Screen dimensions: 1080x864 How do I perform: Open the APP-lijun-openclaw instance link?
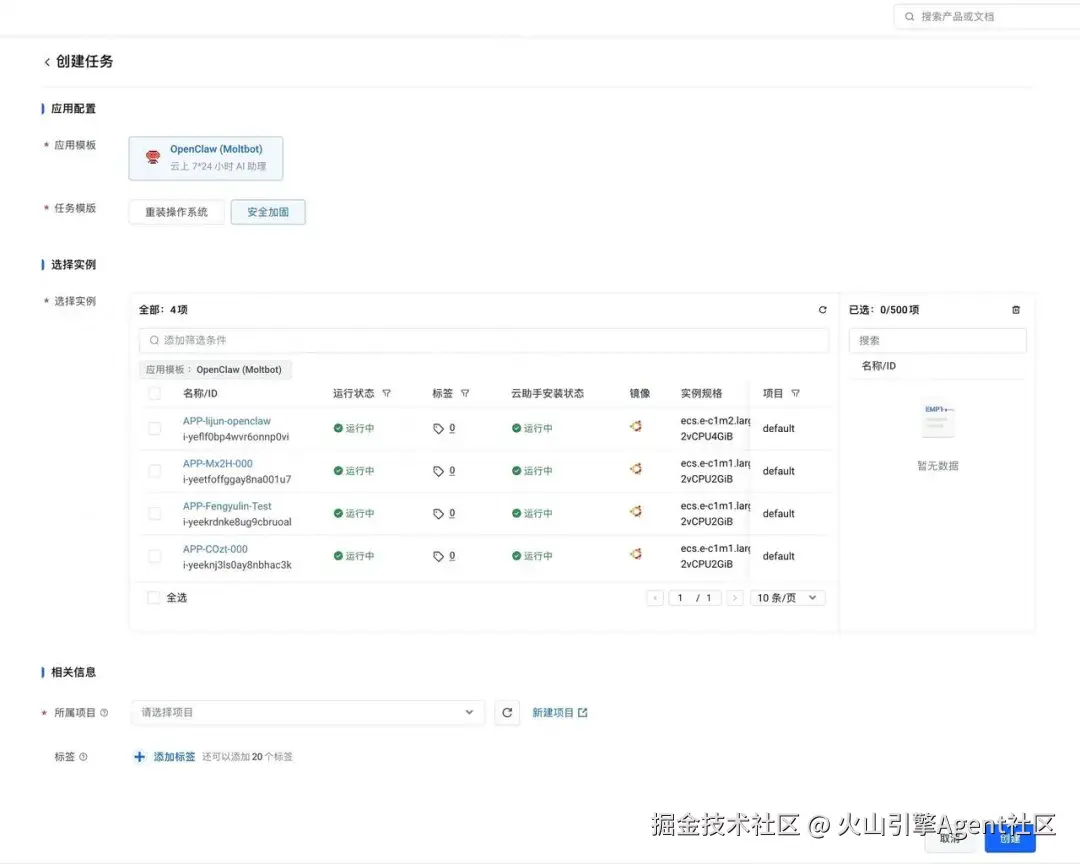click(x=226, y=421)
